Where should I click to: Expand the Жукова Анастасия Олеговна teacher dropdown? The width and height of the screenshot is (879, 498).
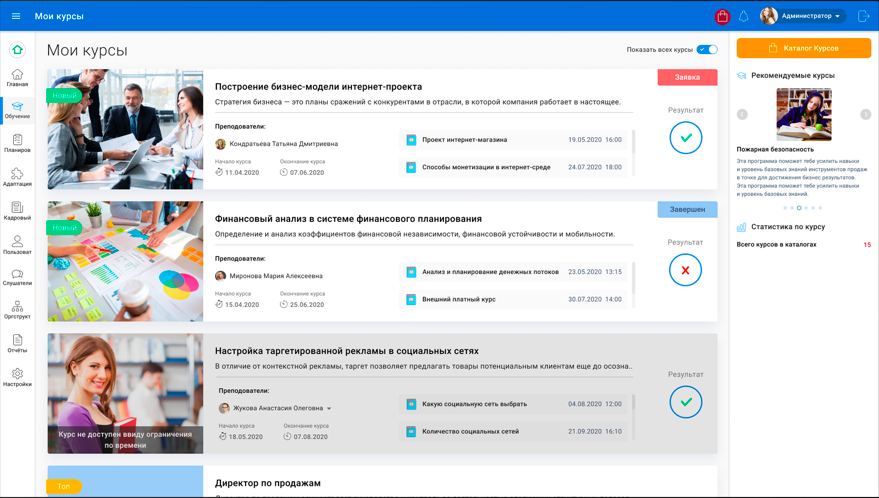pos(329,408)
